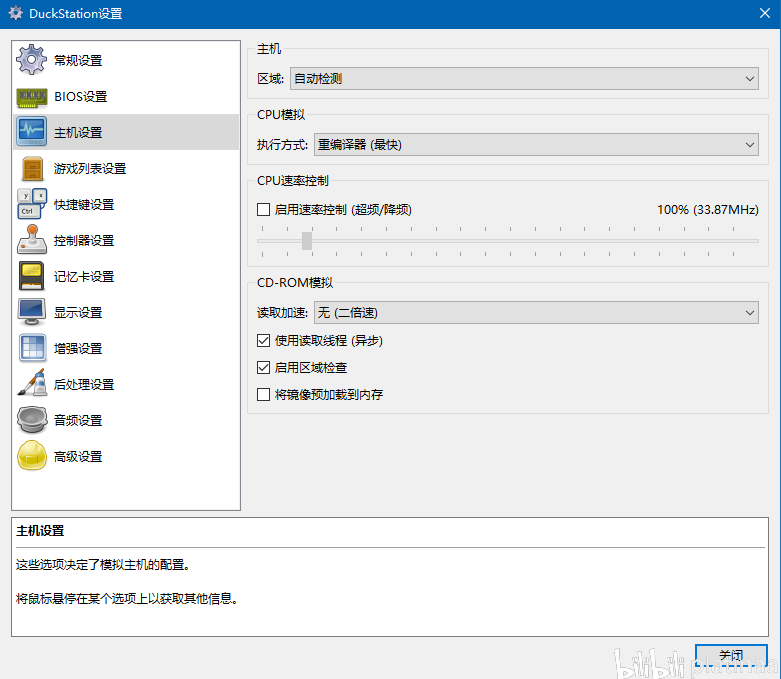This screenshot has width=781, height=679.
Task: Click the speaker icon for 音频设置
Action: pyautogui.click(x=31, y=420)
